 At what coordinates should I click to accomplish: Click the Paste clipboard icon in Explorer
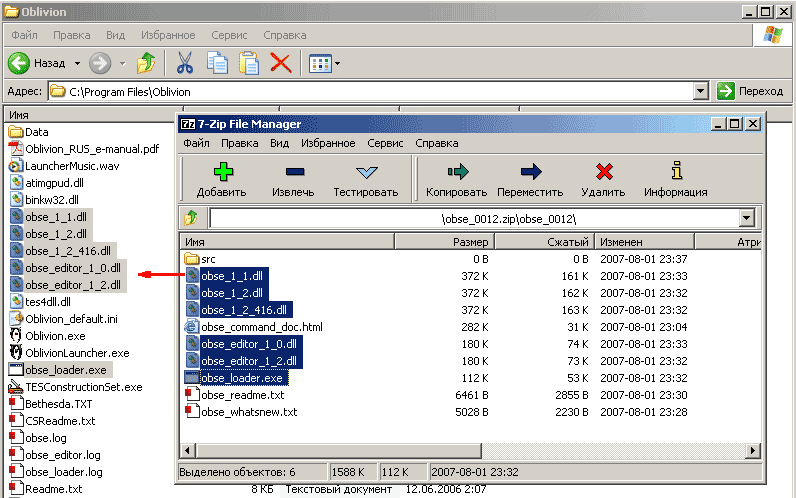click(x=249, y=63)
